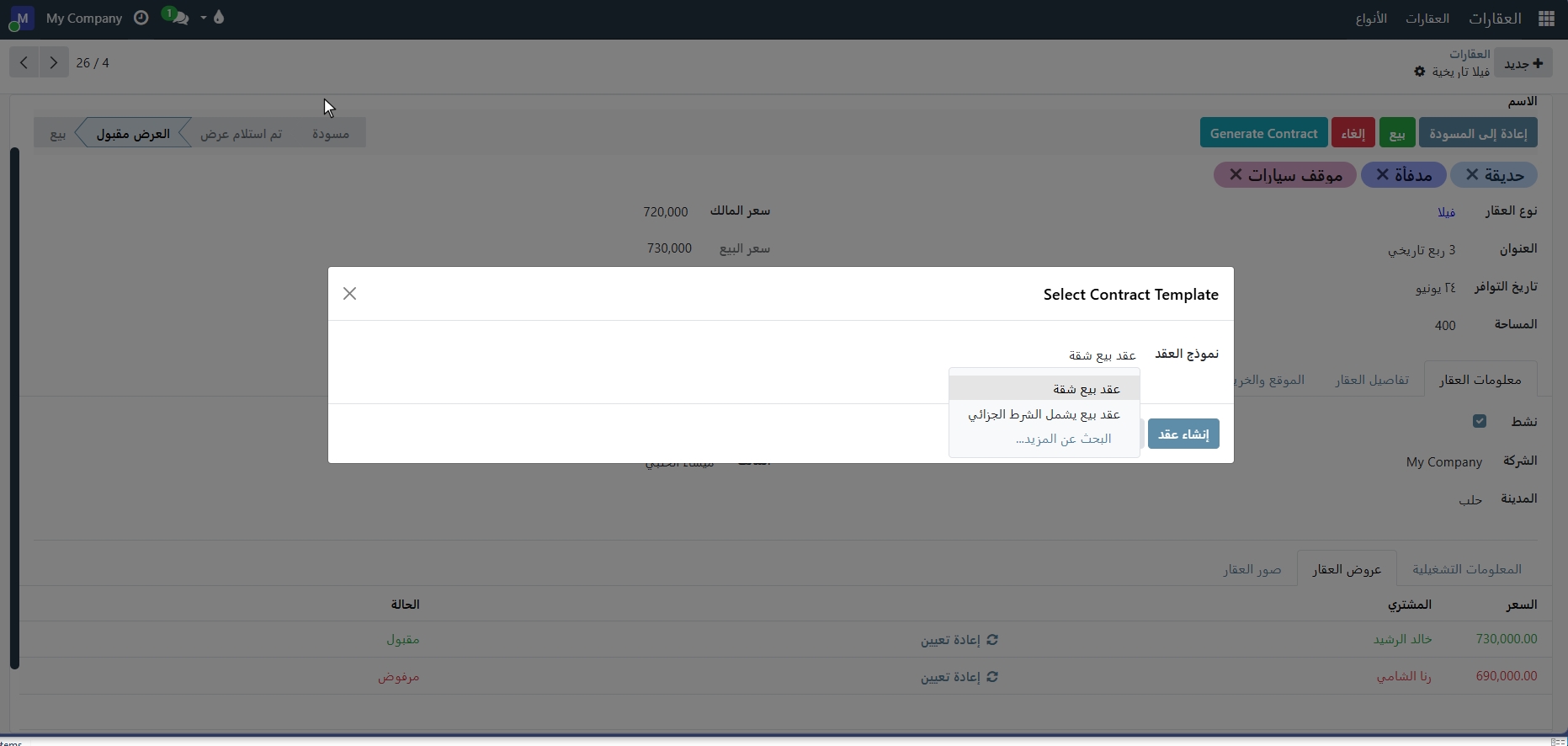Go to next record arrow
The image size is (1568, 746).
pyautogui.click(x=54, y=63)
